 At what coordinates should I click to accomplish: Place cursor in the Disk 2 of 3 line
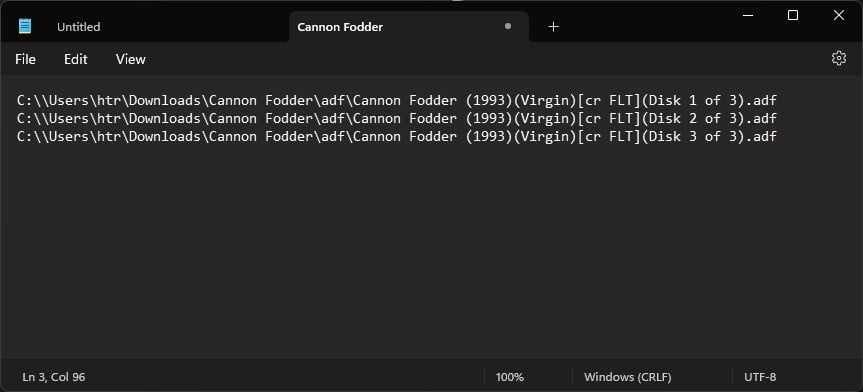point(397,118)
